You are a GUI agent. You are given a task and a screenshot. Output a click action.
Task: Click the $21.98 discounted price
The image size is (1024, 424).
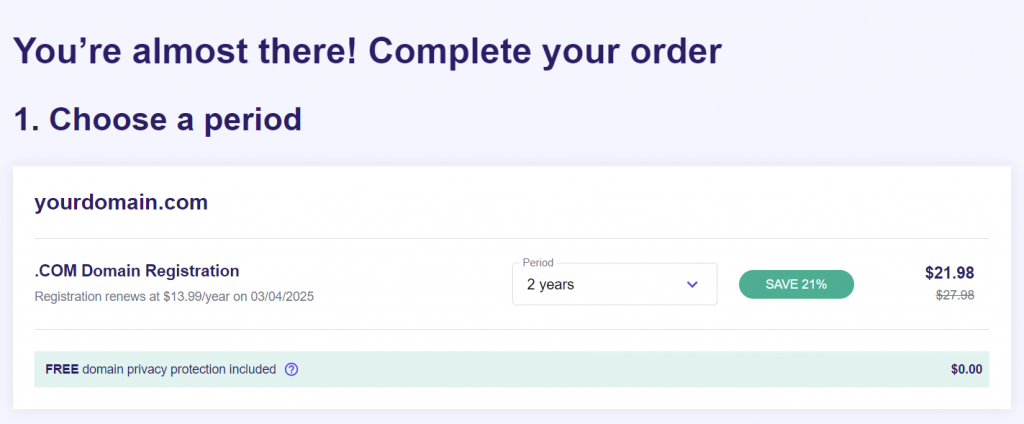tap(950, 273)
